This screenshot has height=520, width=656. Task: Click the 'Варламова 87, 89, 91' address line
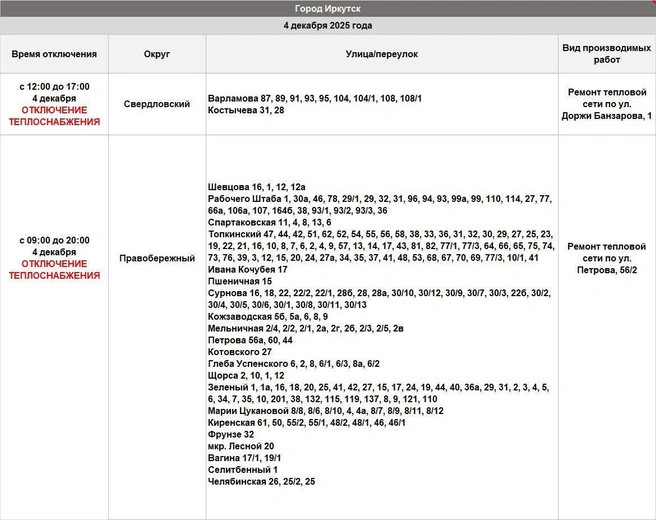(x=315, y=98)
